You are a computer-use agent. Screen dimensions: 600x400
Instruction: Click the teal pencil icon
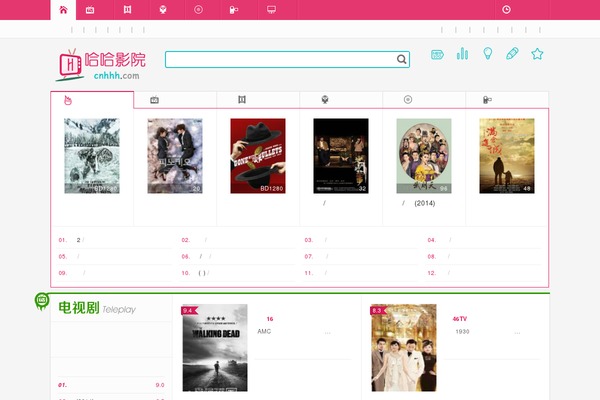point(512,54)
